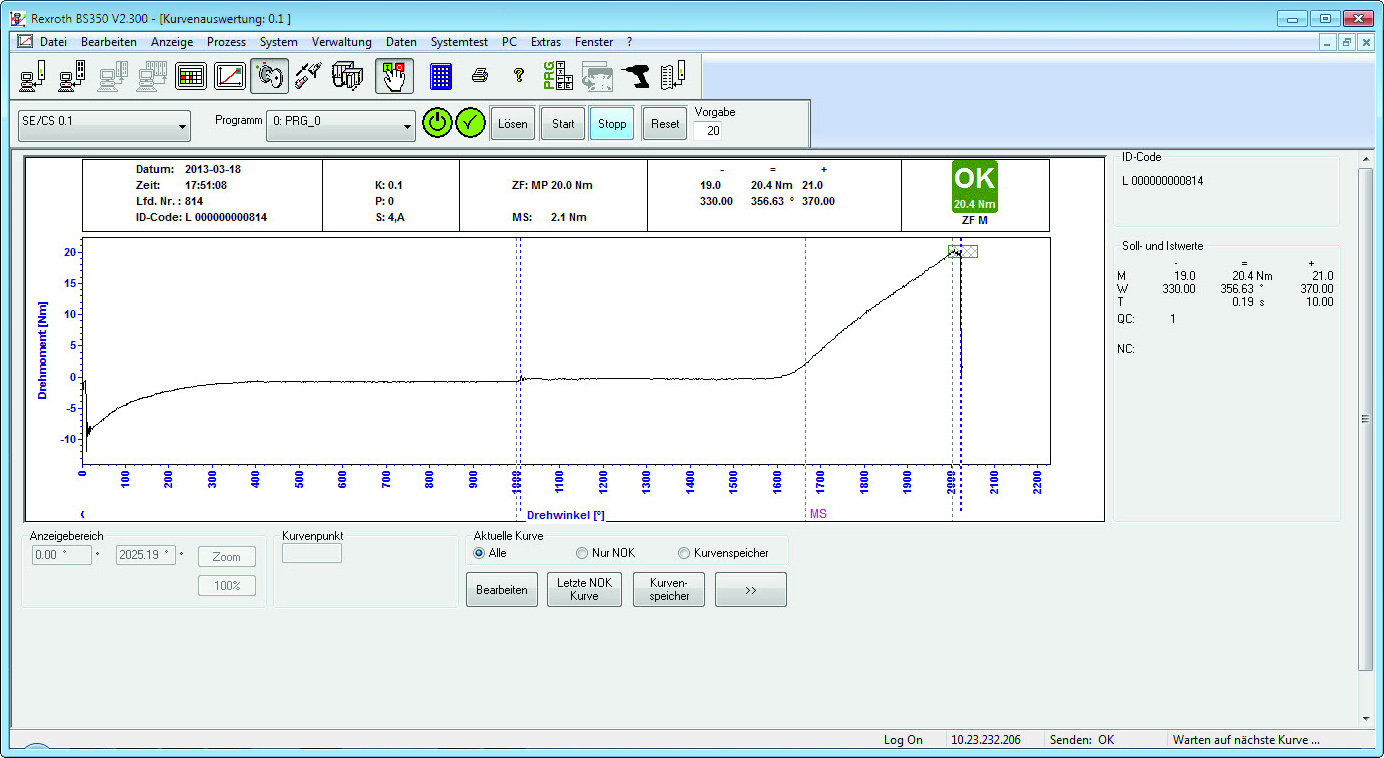This screenshot has width=1384, height=758.
Task: Select the Alle radio button
Action: tap(490, 553)
